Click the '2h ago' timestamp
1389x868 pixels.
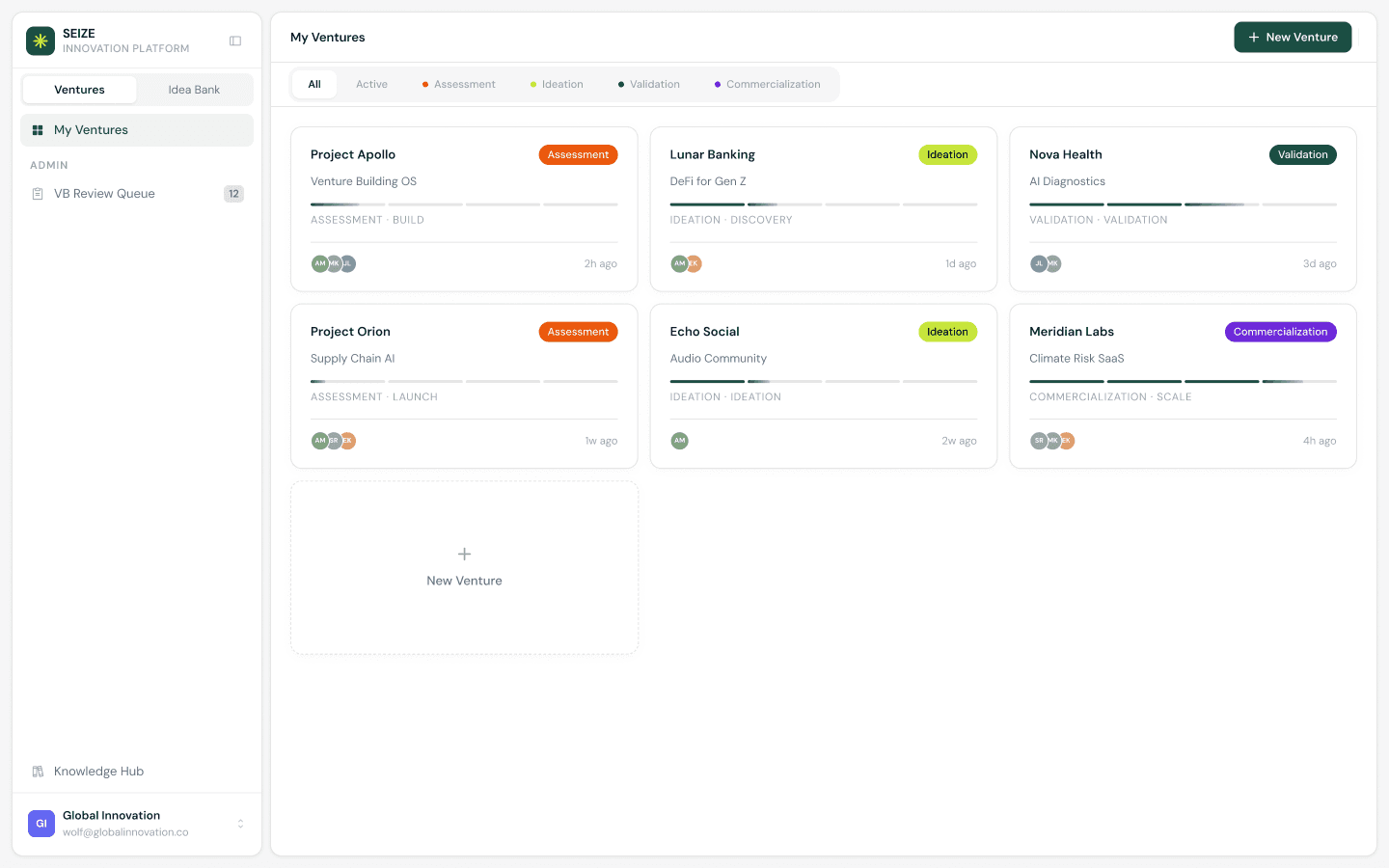pyautogui.click(x=600, y=263)
